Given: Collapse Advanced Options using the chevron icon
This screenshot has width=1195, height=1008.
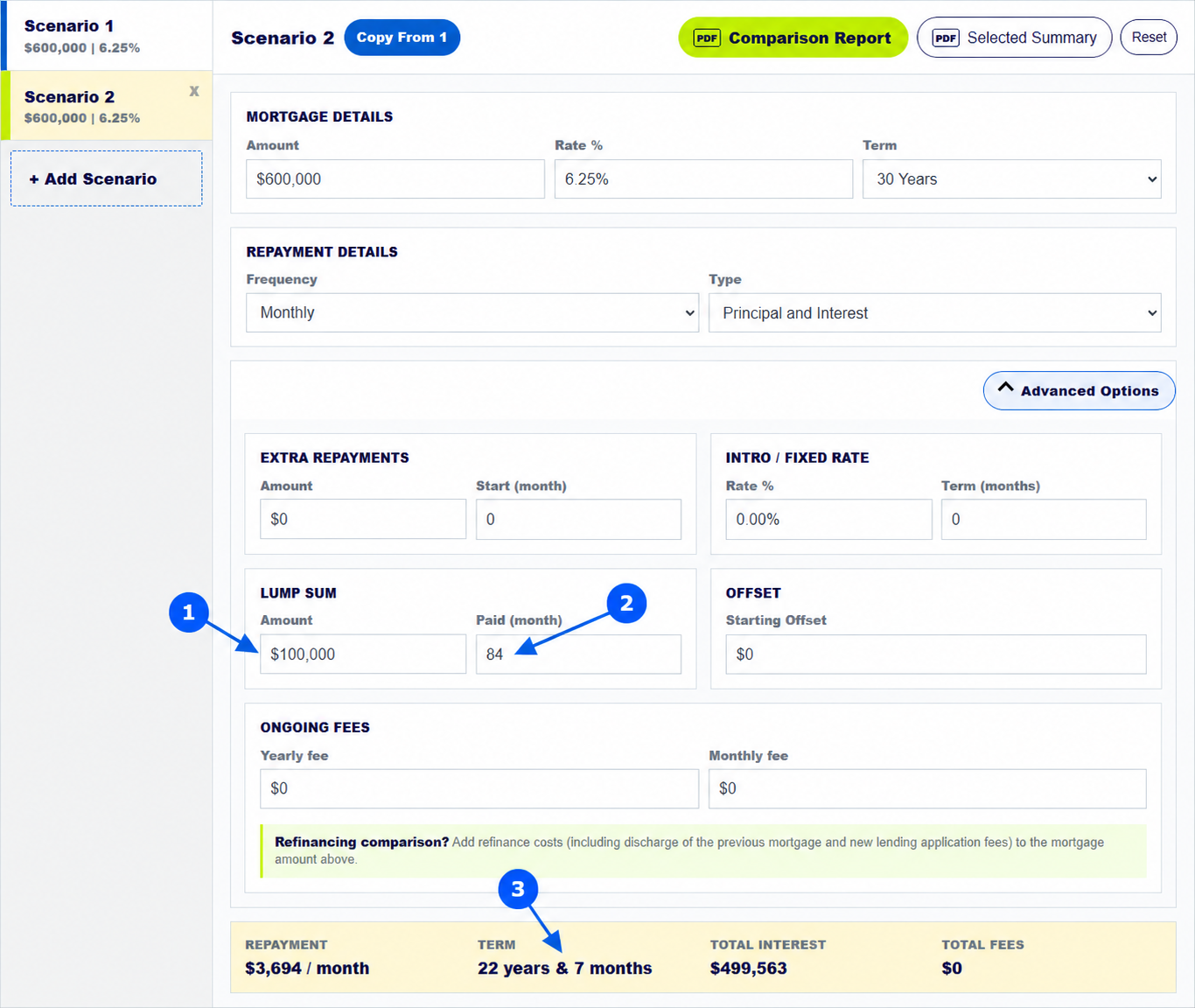Looking at the screenshot, I should (x=1006, y=388).
